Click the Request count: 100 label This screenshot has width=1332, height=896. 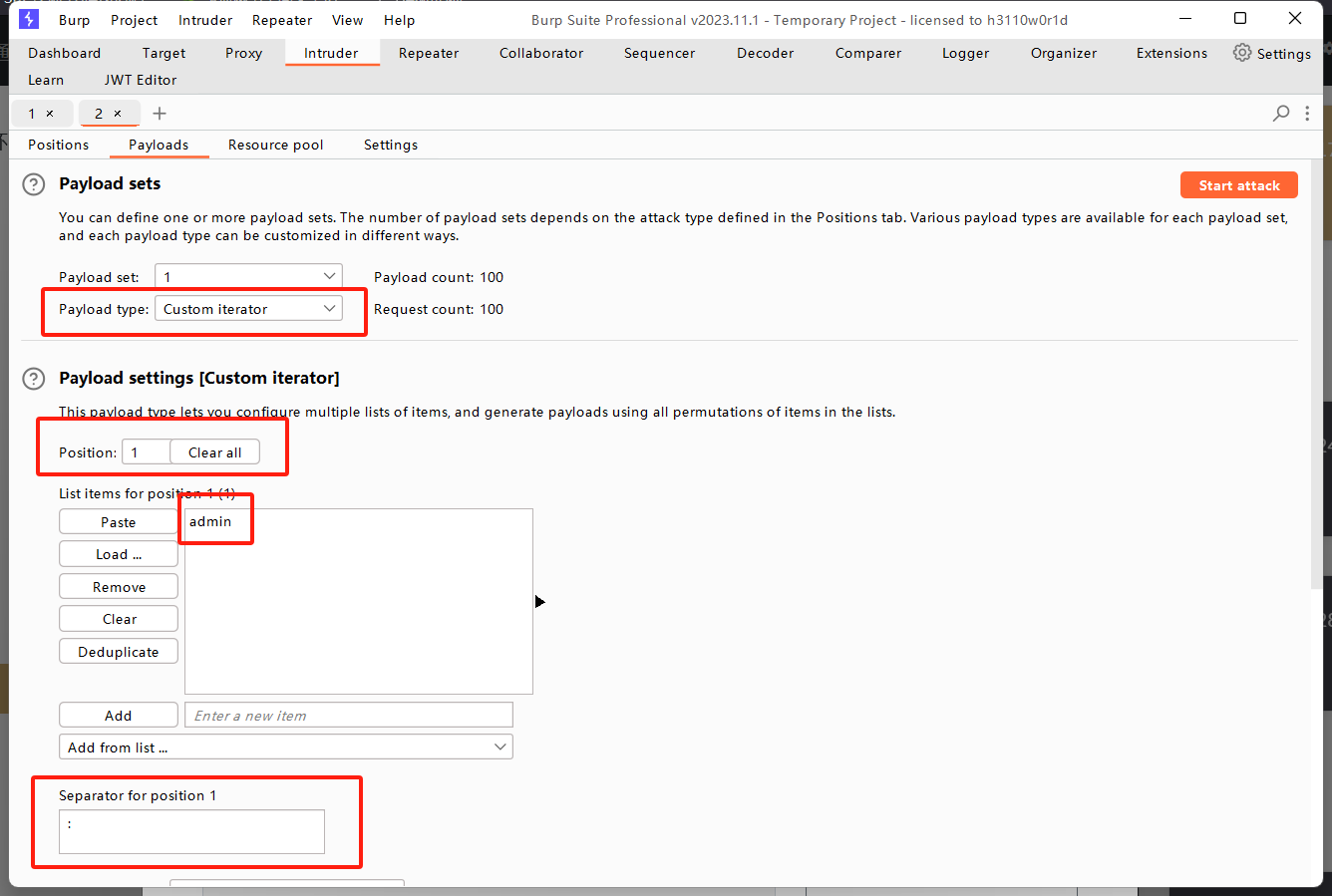pyautogui.click(x=439, y=309)
